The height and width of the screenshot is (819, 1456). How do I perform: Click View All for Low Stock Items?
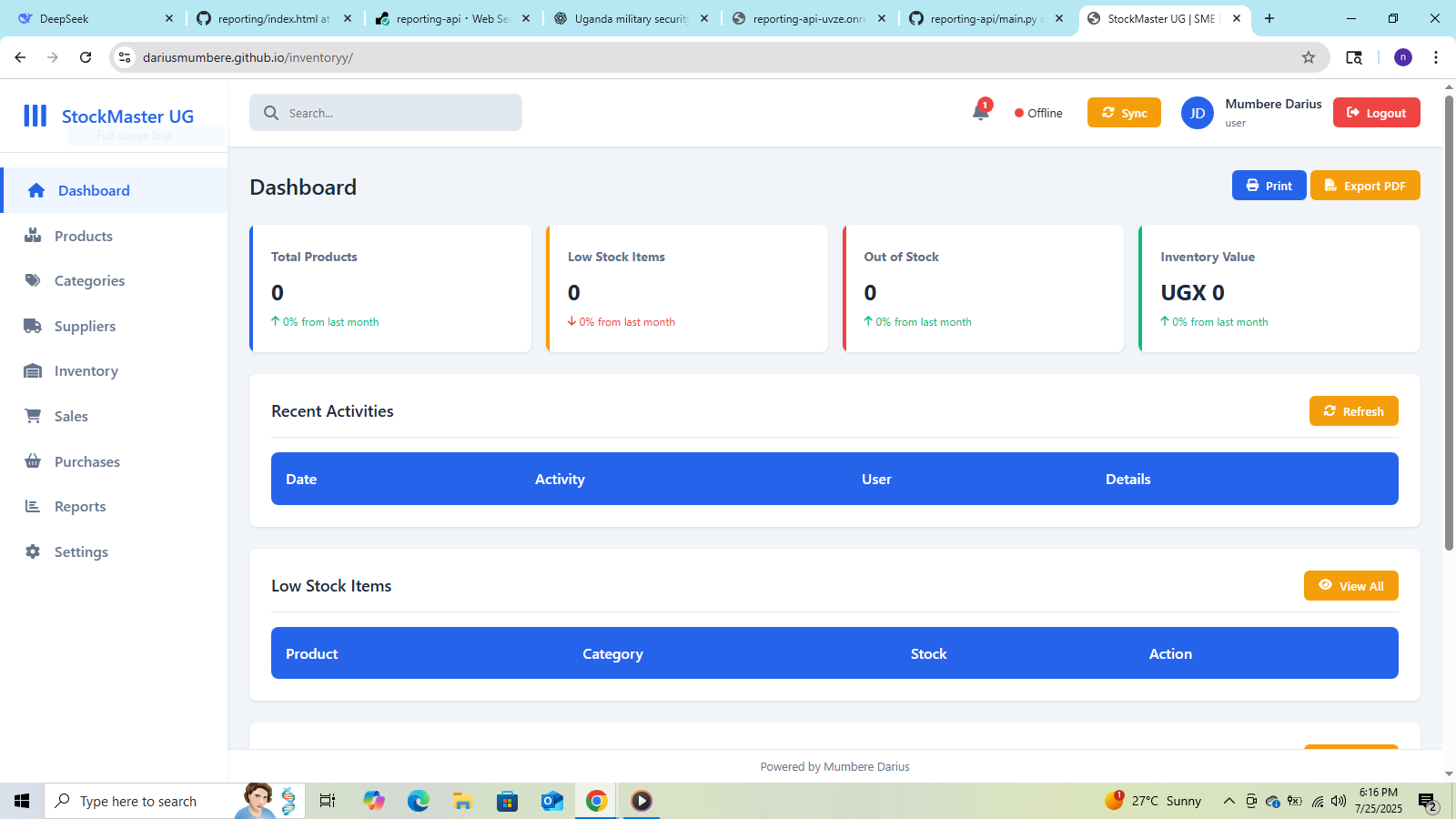(x=1350, y=586)
